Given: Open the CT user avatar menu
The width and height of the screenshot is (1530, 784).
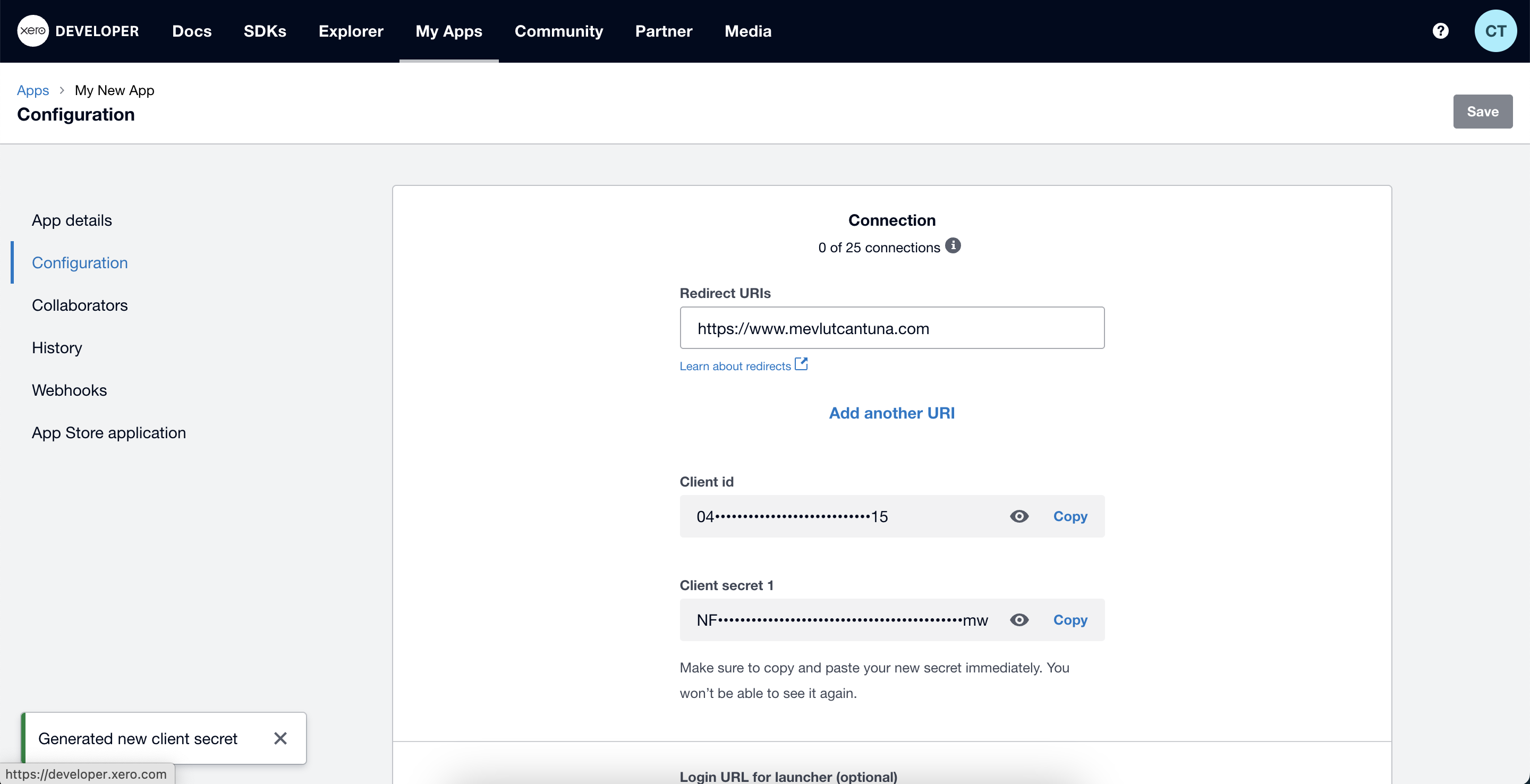Looking at the screenshot, I should pos(1495,31).
